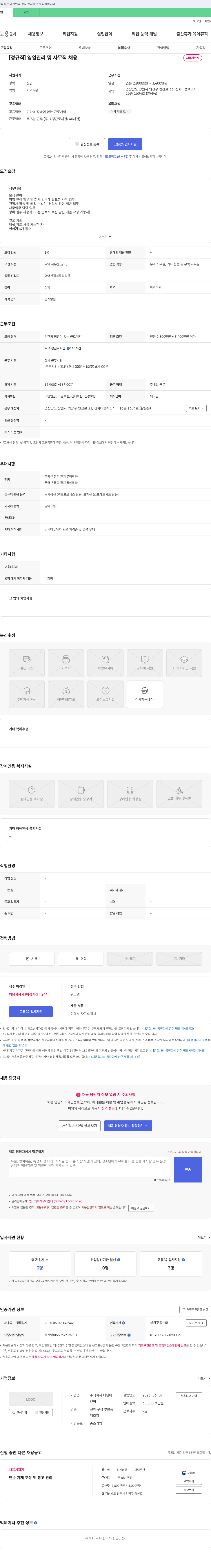Click the 장애인용 승강기 icon
Image resolution: width=211 pixels, height=1568 pixels.
[x=81, y=794]
